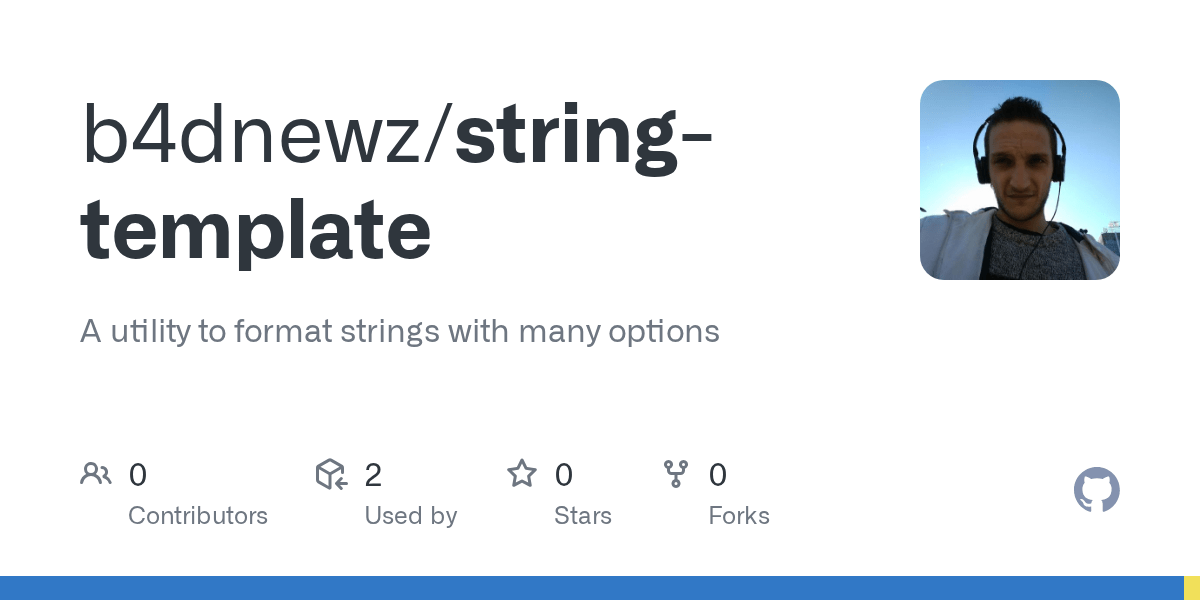Click the Stars label text
The width and height of the screenshot is (1200, 600).
582,516
